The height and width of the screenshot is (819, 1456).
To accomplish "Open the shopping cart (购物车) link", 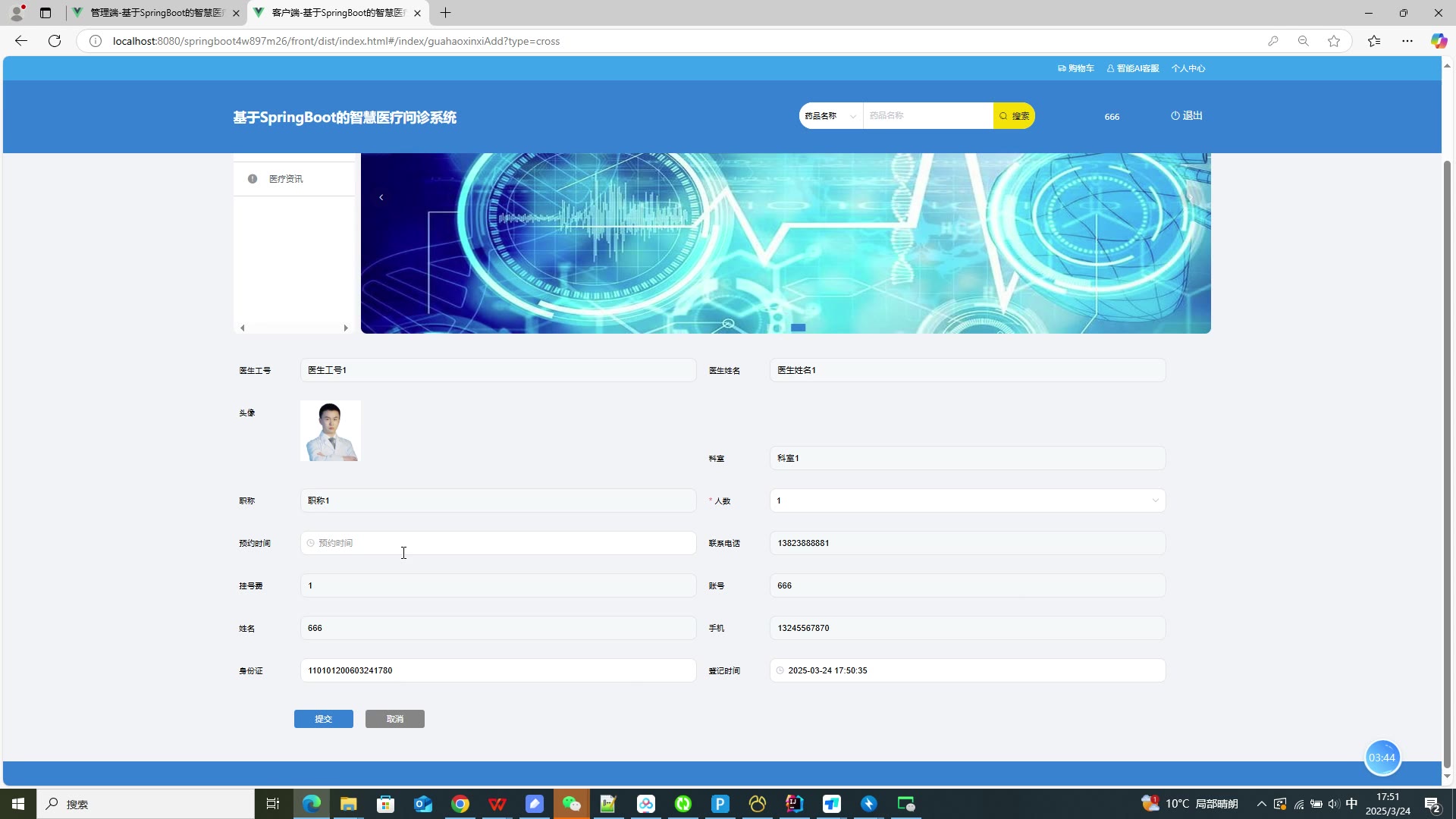I will [x=1076, y=68].
